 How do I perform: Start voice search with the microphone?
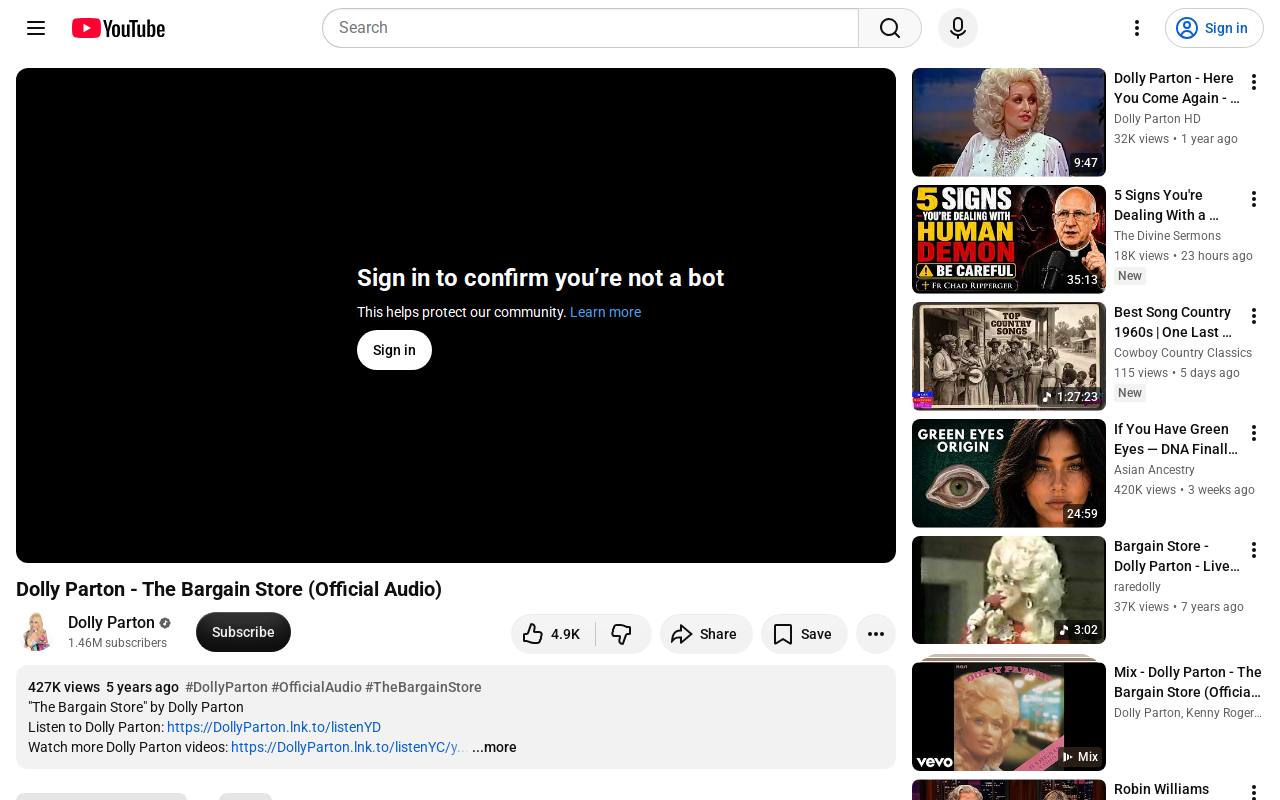(x=958, y=28)
